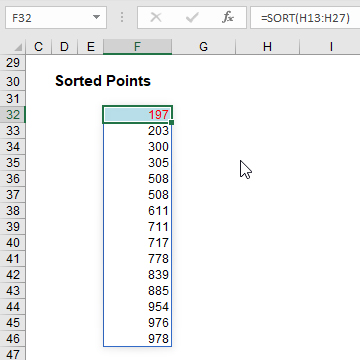Click the 'Sorted Points' heading cell
Screen dimensions: 360x360
click(x=103, y=81)
